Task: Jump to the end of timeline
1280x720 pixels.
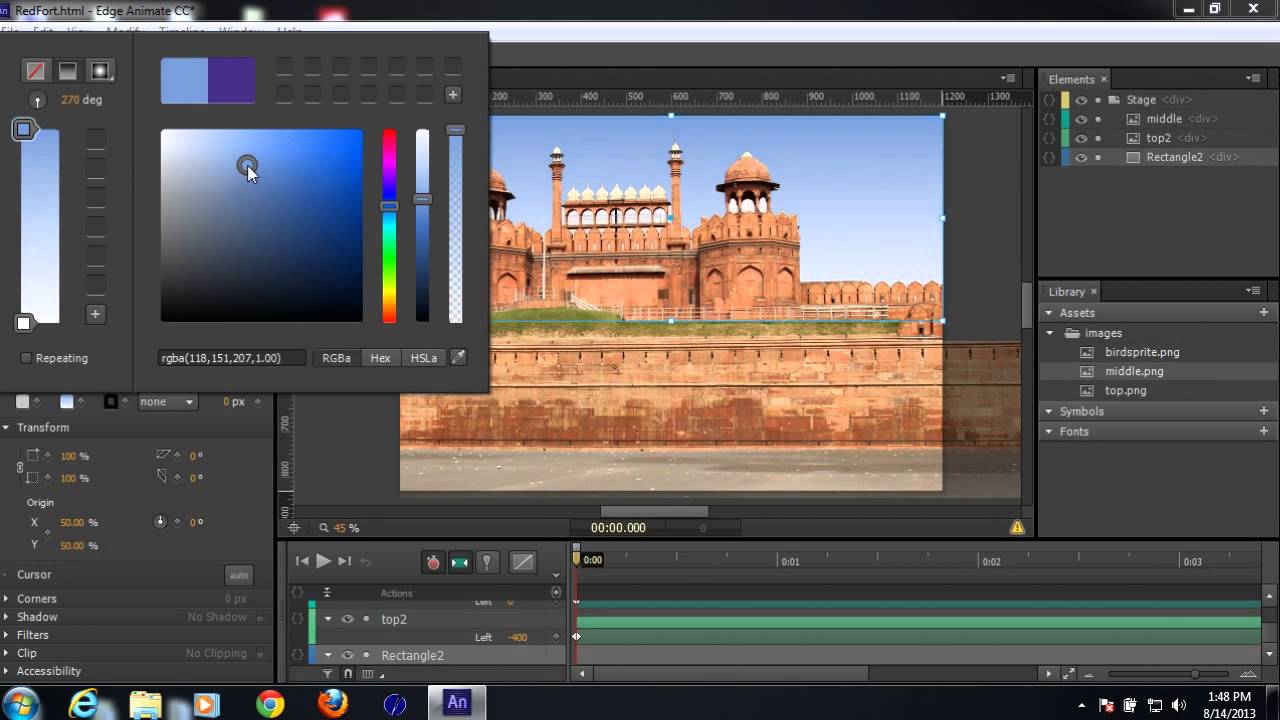Action: pyautogui.click(x=344, y=561)
